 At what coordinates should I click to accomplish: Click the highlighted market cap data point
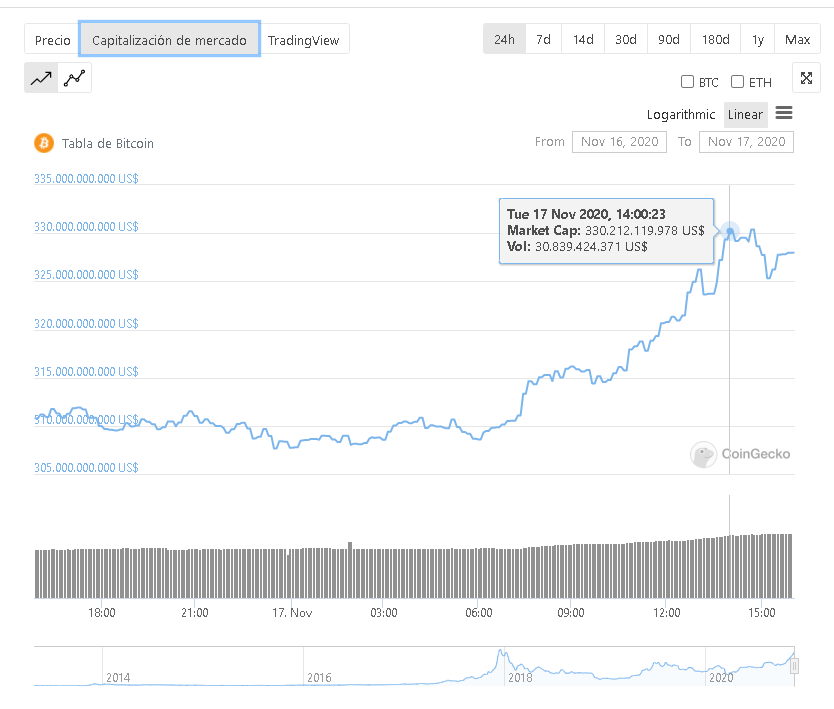[x=730, y=232]
